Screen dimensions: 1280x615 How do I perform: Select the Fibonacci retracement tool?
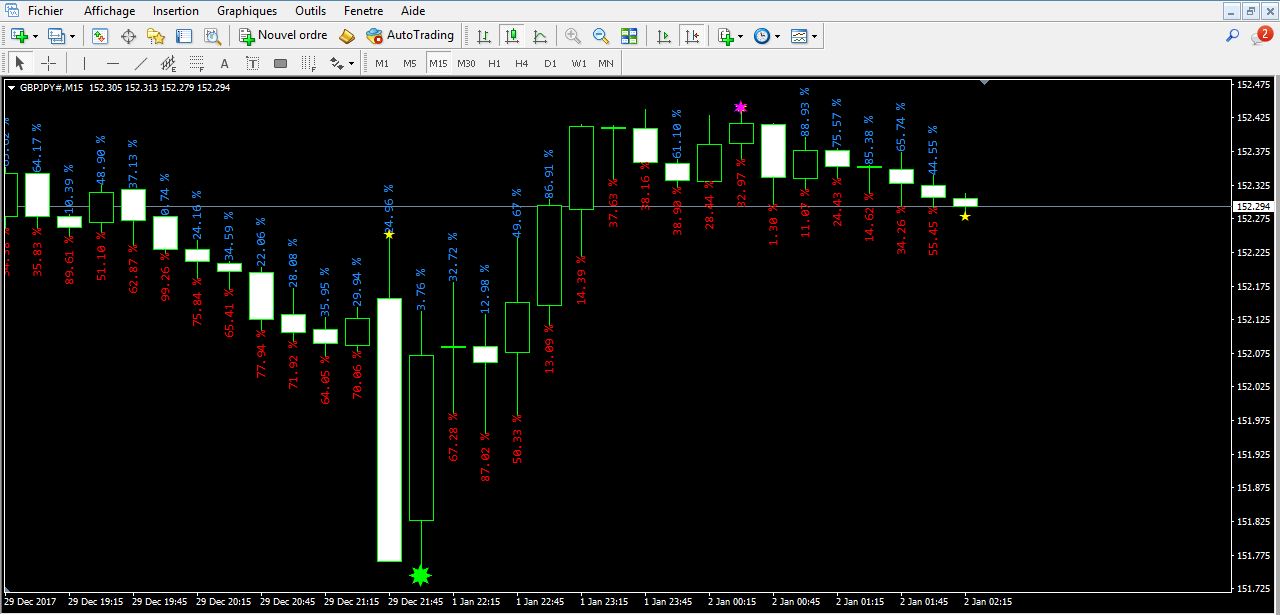pyautogui.click(x=197, y=63)
